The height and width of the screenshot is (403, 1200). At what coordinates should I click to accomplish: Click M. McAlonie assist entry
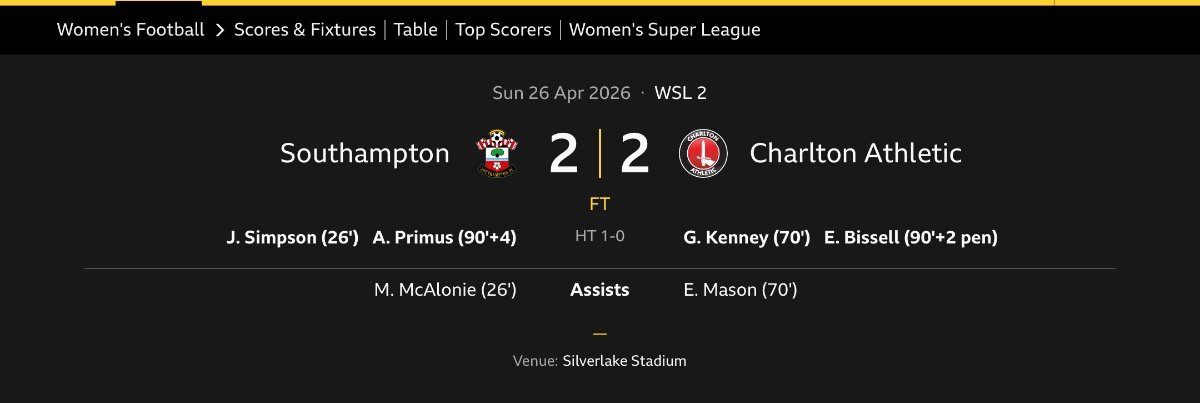coord(444,290)
